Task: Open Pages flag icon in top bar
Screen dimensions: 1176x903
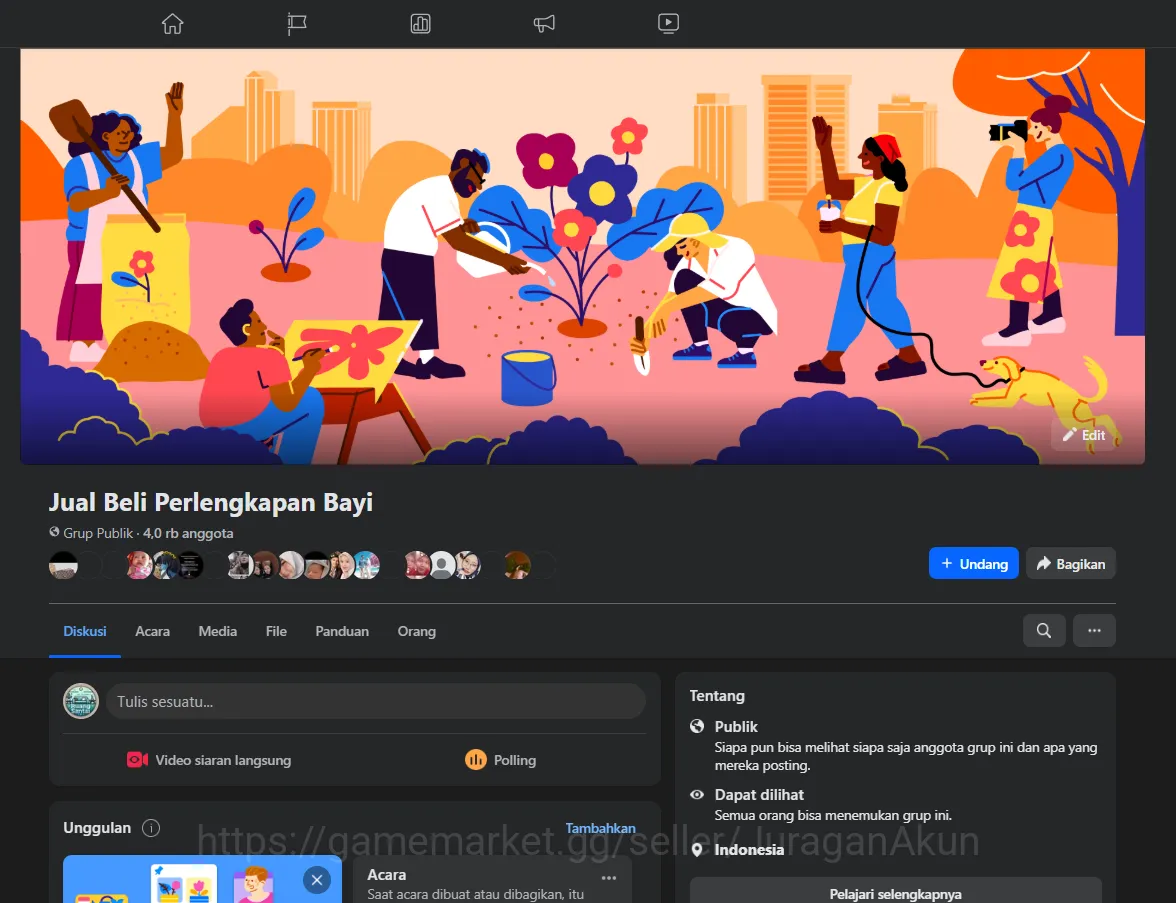Action: pyautogui.click(x=296, y=23)
